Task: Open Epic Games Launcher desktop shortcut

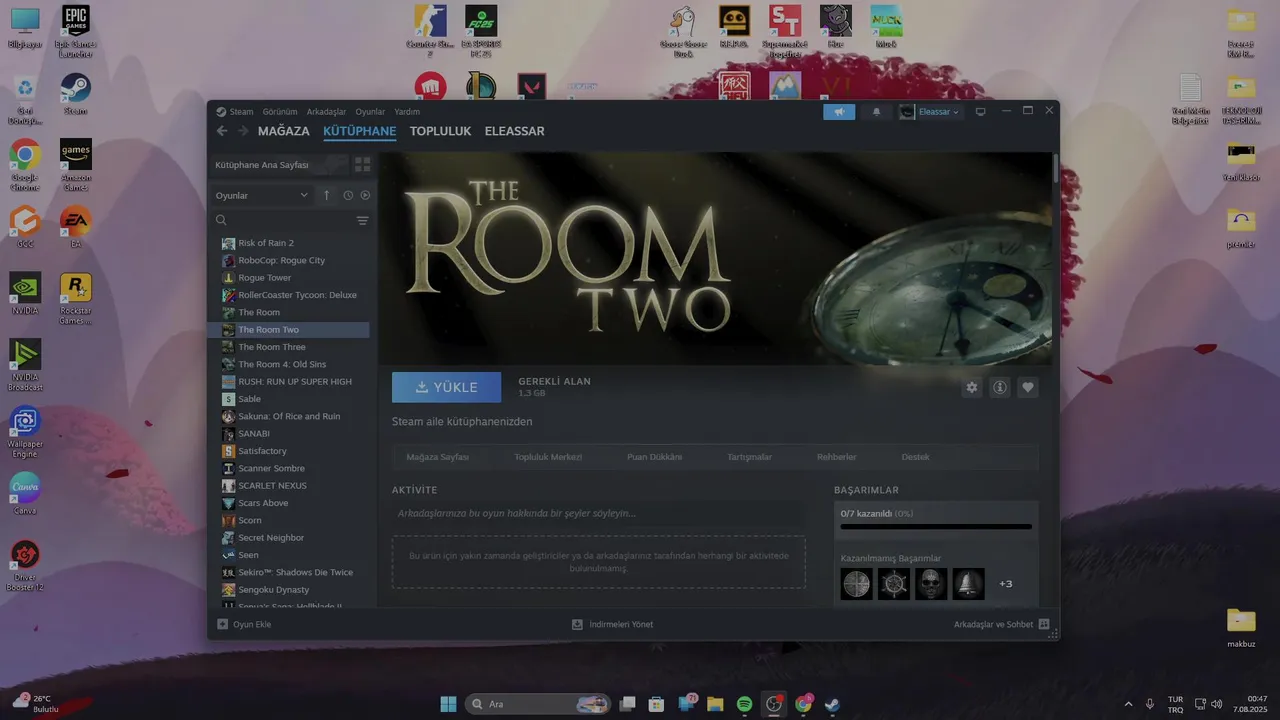Action: 75,31
